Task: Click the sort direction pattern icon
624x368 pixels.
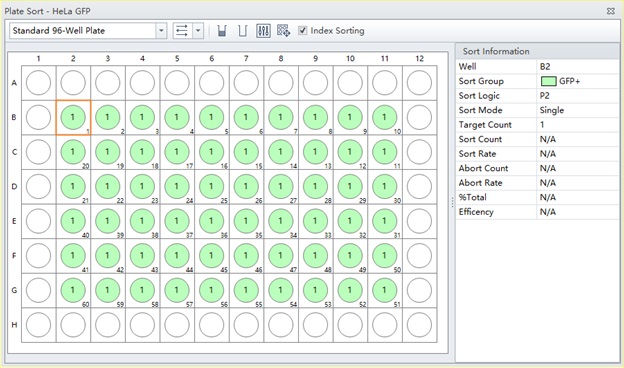Action: [x=182, y=31]
